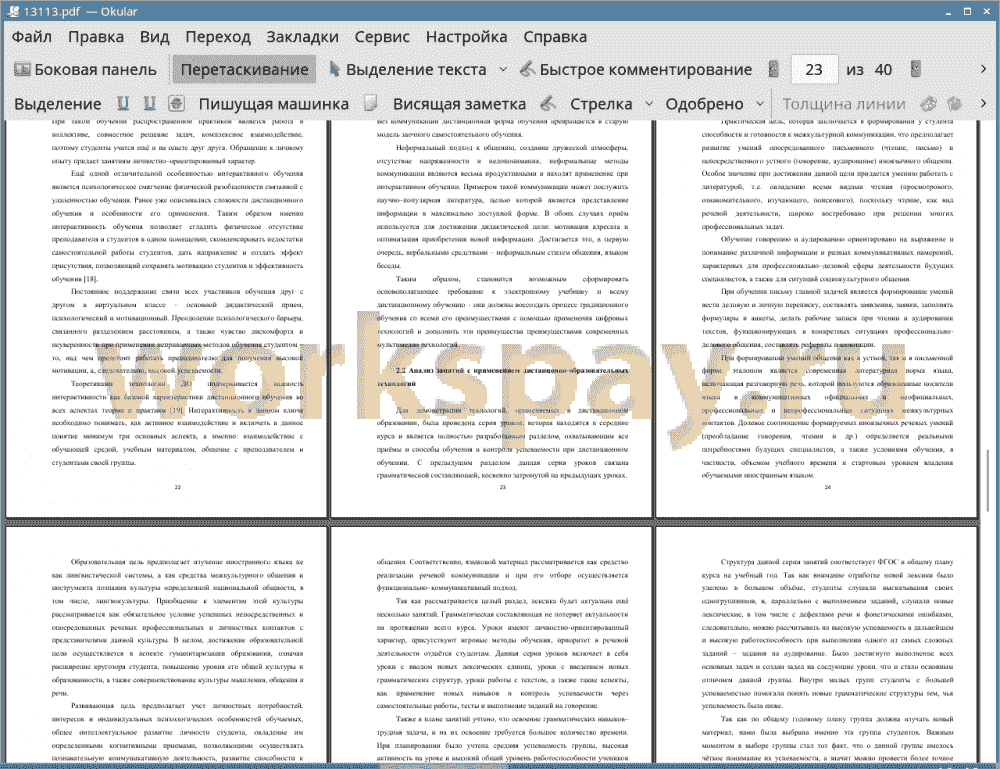The height and width of the screenshot is (769, 1000).
Task: Select the Выделение текста tool
Action: point(408,70)
